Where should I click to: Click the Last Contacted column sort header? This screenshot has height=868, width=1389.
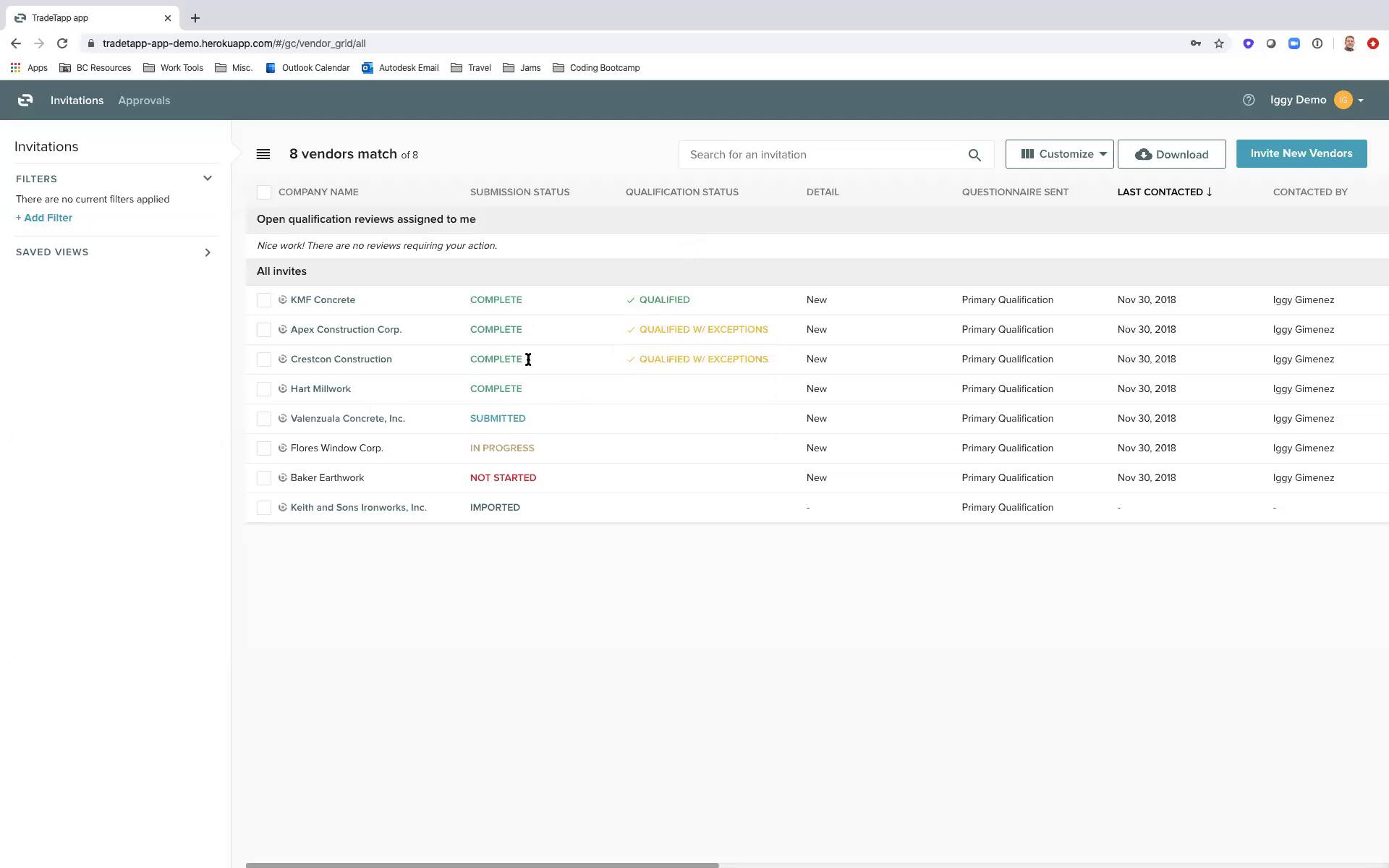point(1160,192)
